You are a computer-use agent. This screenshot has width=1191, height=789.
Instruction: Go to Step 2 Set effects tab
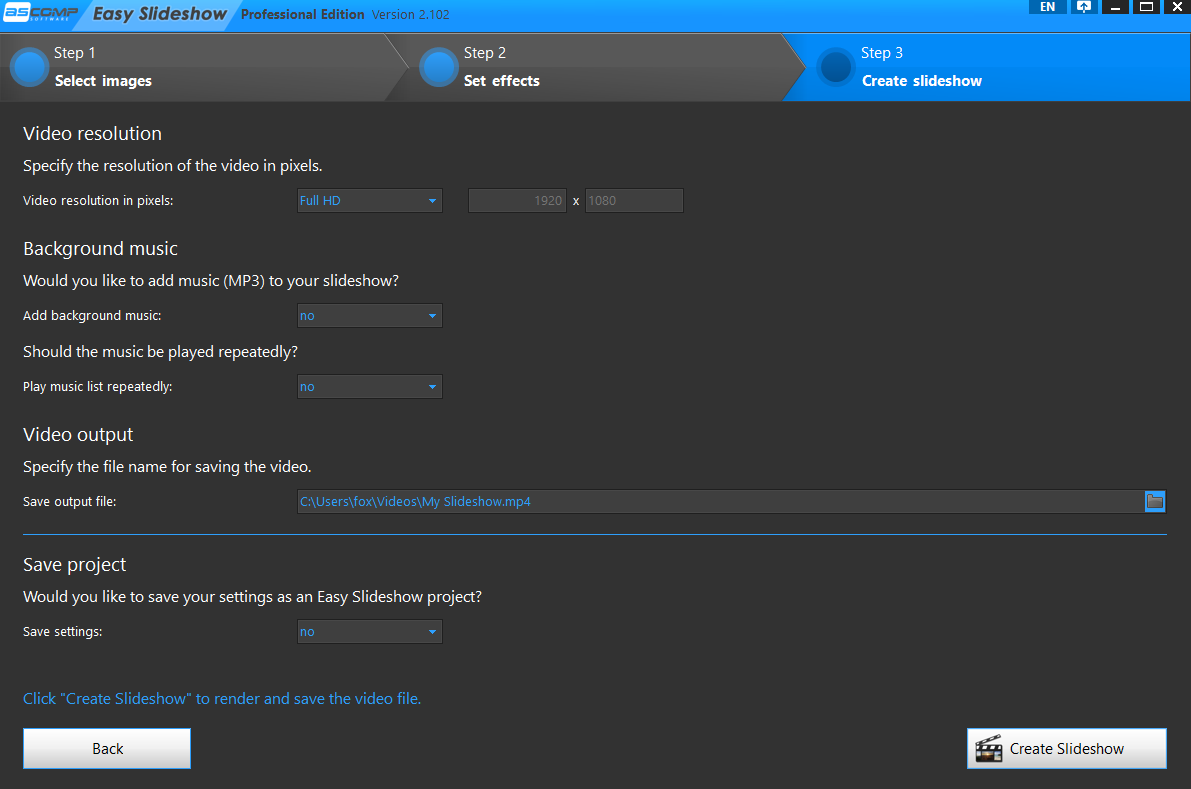[596, 68]
